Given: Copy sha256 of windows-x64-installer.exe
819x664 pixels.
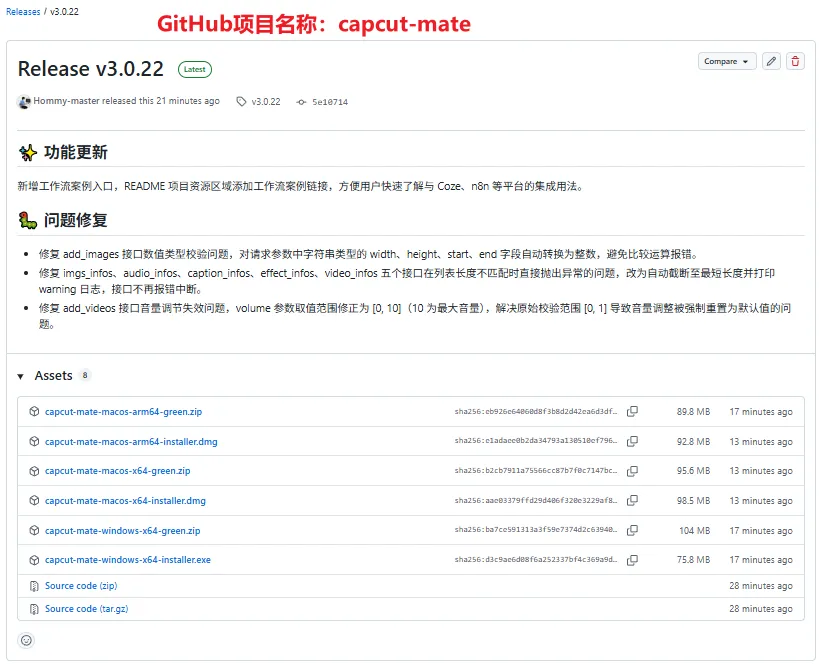Looking at the screenshot, I should [632, 560].
